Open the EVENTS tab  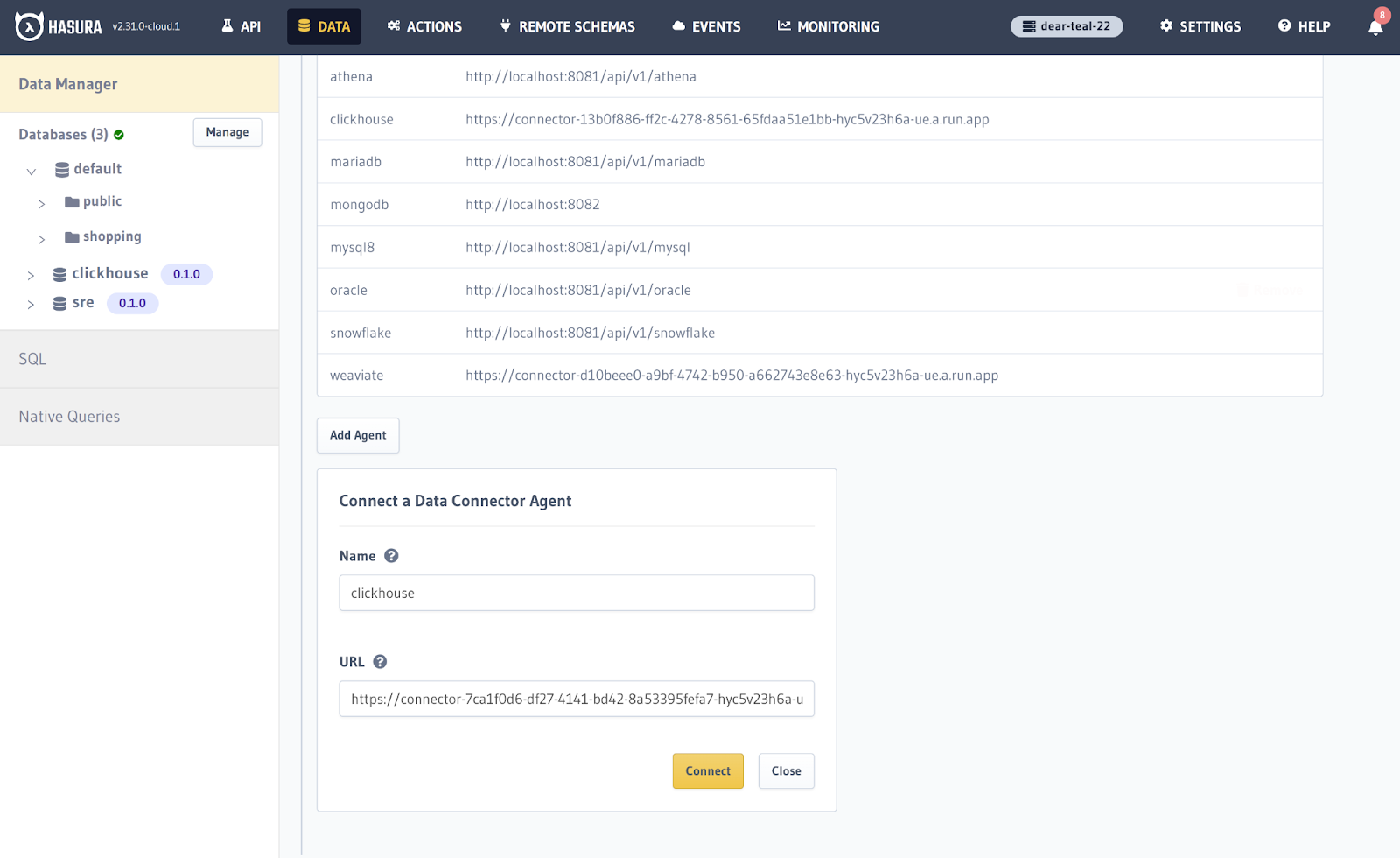click(x=706, y=26)
